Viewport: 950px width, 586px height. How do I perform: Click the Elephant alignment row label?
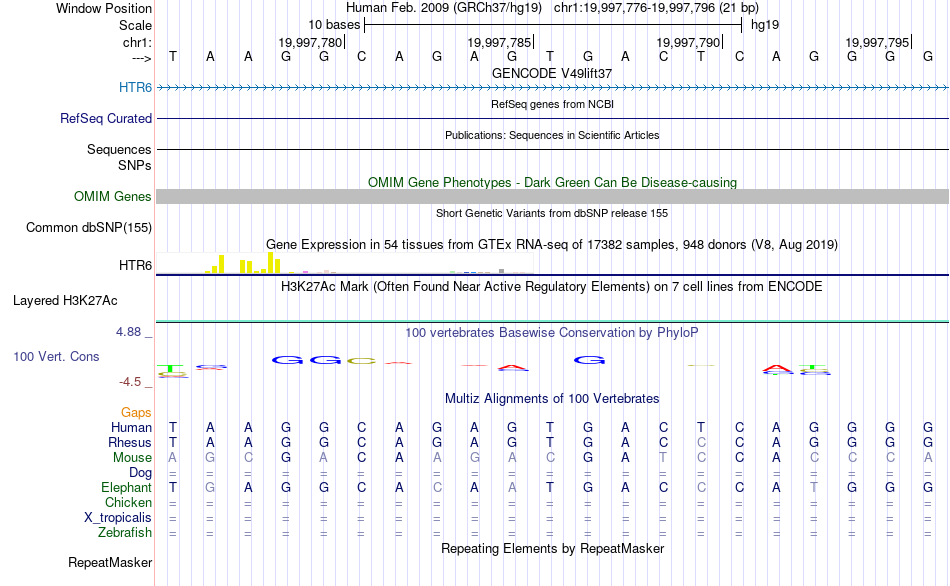point(126,488)
